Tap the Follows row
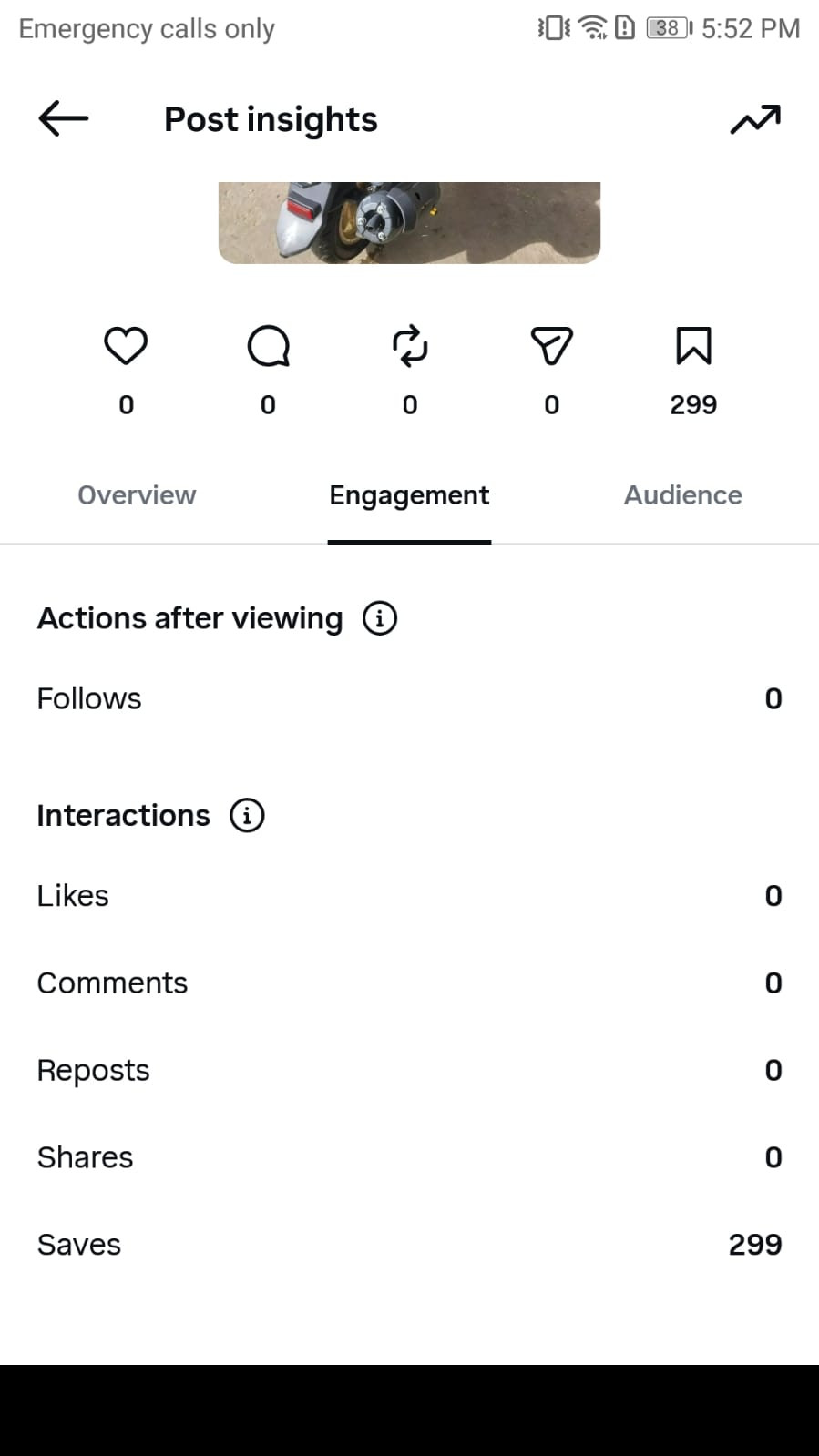 (409, 698)
